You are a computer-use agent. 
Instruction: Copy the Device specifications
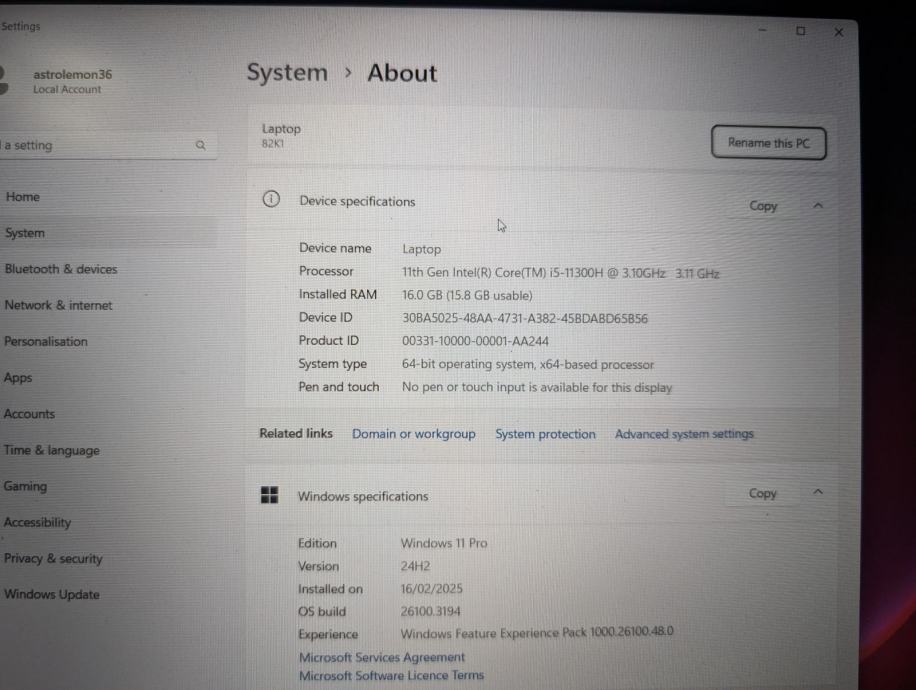pyautogui.click(x=763, y=206)
